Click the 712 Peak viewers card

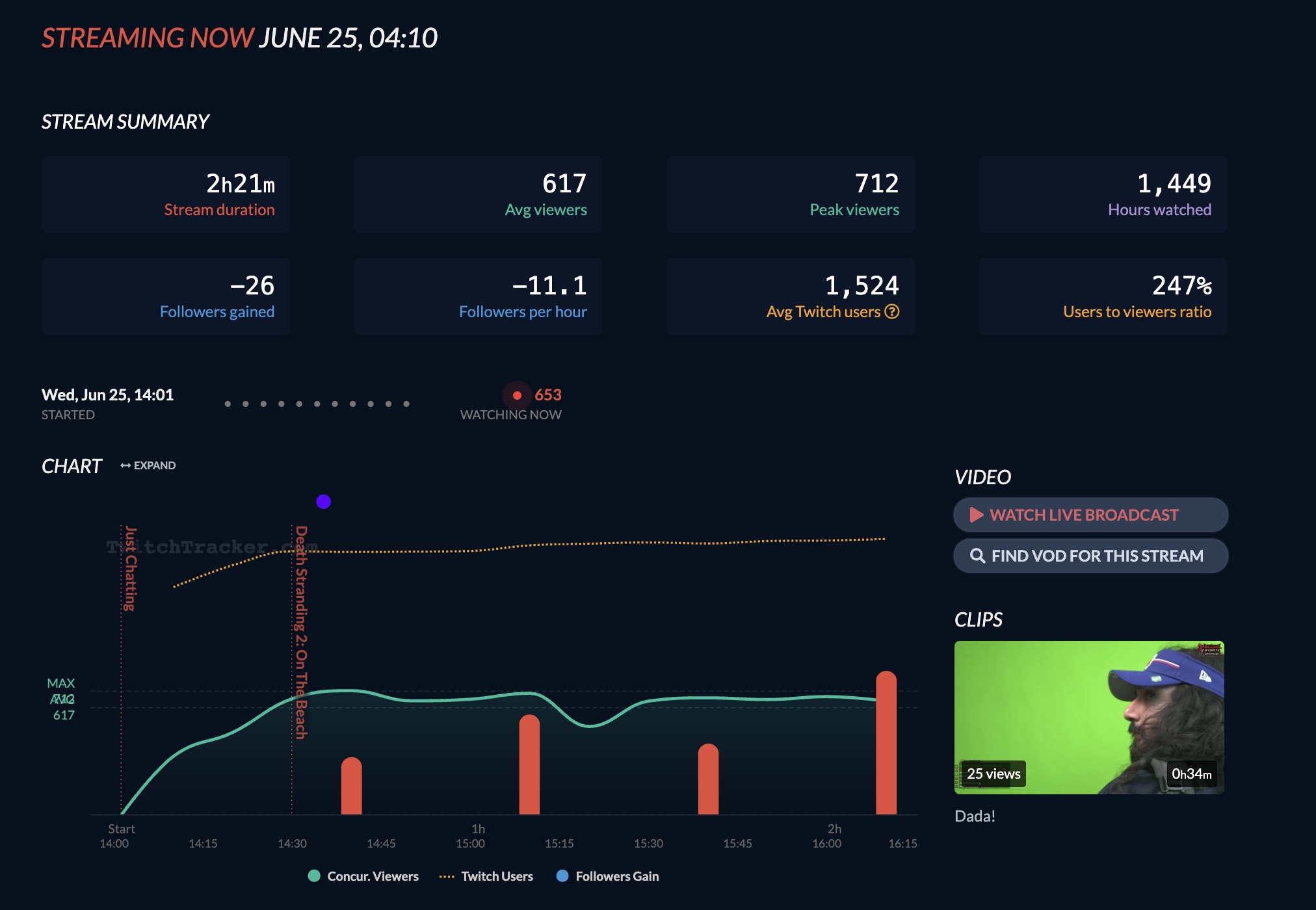791,194
